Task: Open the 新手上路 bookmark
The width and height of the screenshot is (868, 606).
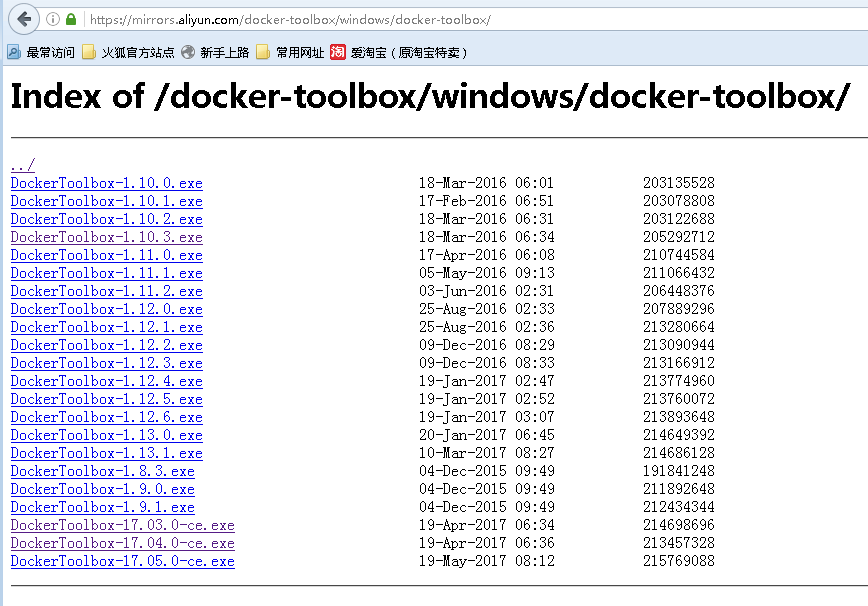Action: click(215, 53)
